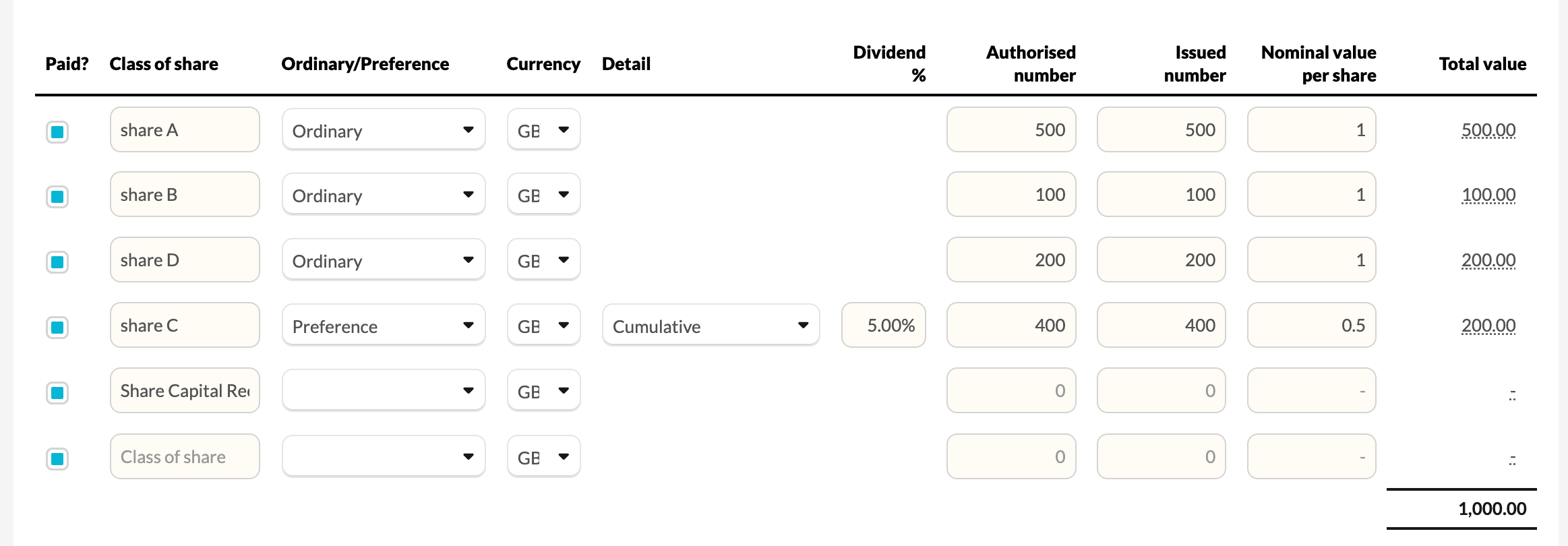Toggle Paid checkbox for Share Capital row

[x=57, y=392]
